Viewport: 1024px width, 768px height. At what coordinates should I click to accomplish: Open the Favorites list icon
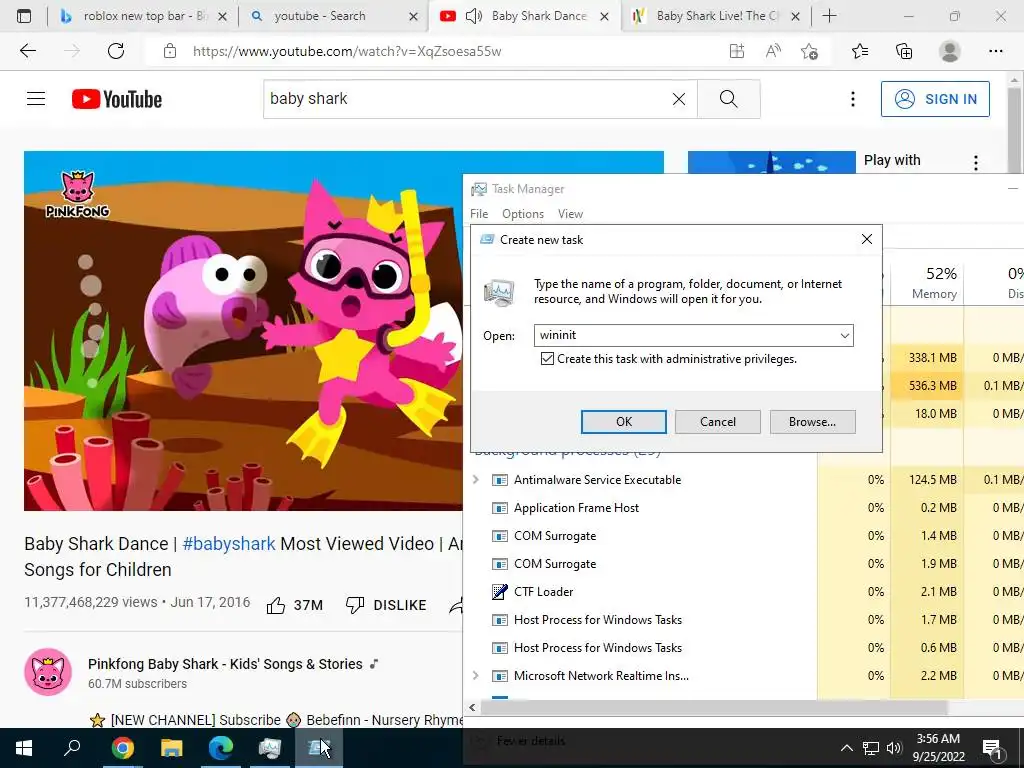pos(860,51)
